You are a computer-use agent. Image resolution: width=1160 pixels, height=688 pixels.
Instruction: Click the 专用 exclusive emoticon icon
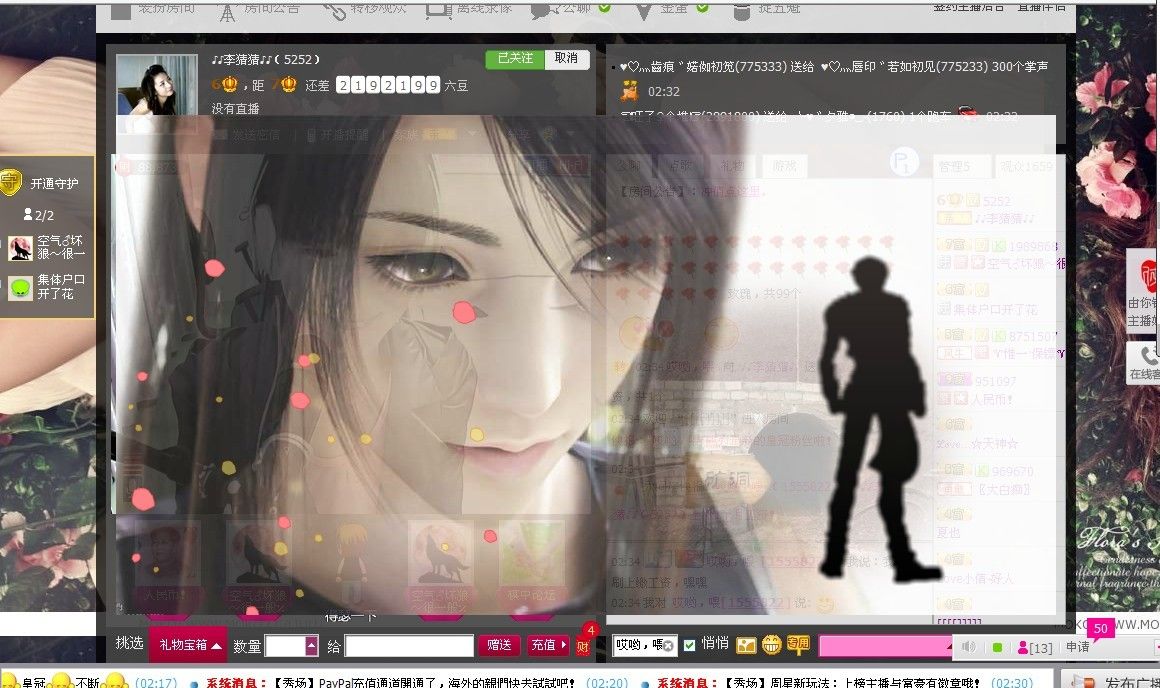798,645
